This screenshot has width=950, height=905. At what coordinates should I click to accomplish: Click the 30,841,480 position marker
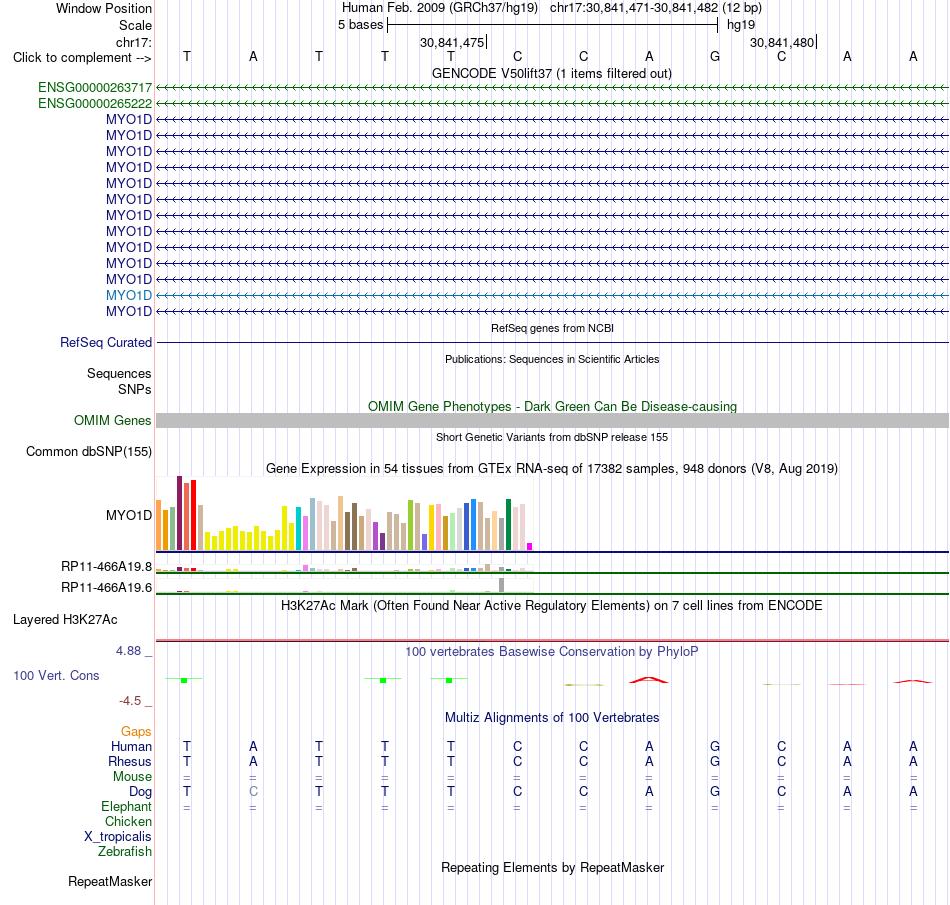783,42
